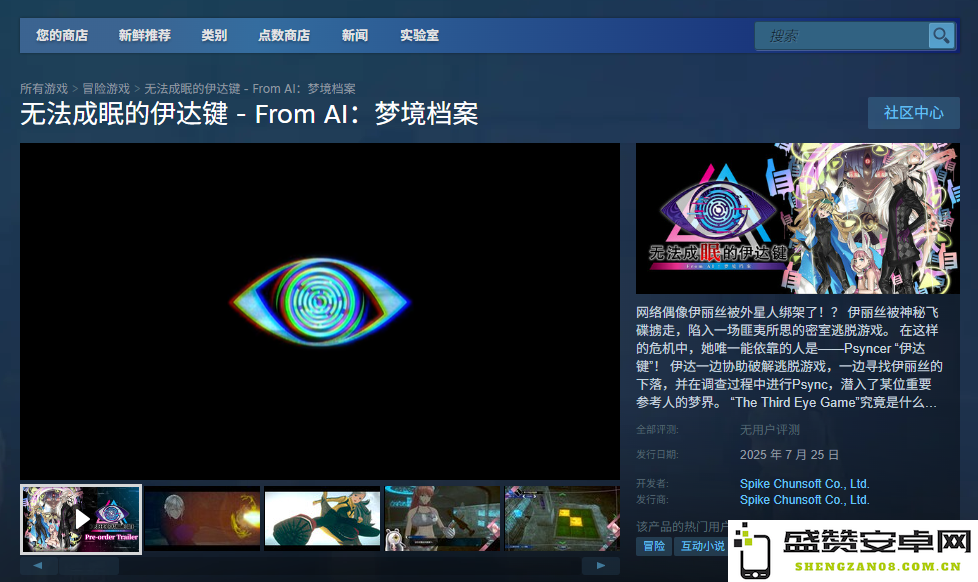Open publisher Spike Chunsoft link

point(805,500)
